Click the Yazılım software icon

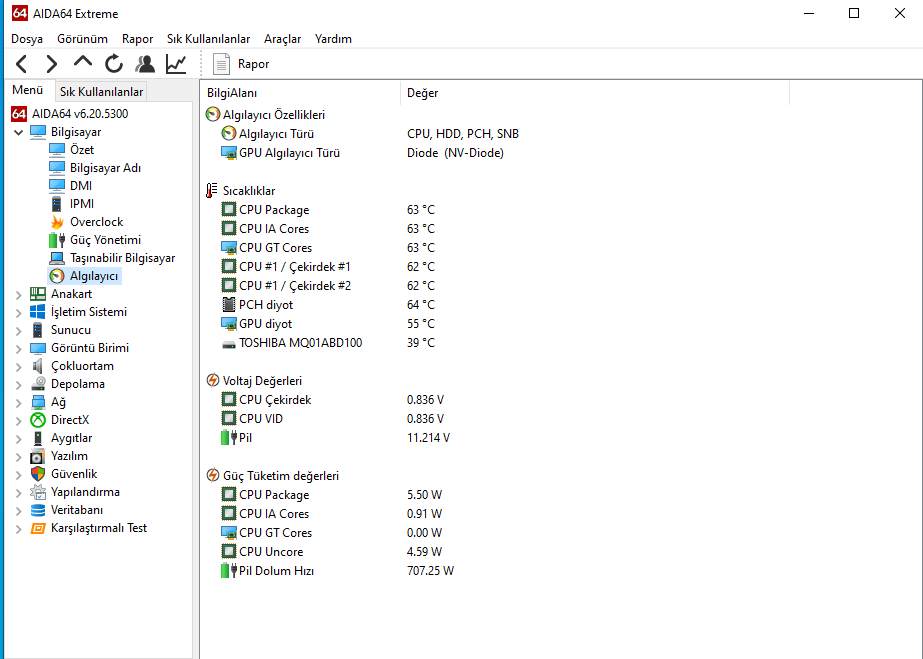click(x=38, y=456)
